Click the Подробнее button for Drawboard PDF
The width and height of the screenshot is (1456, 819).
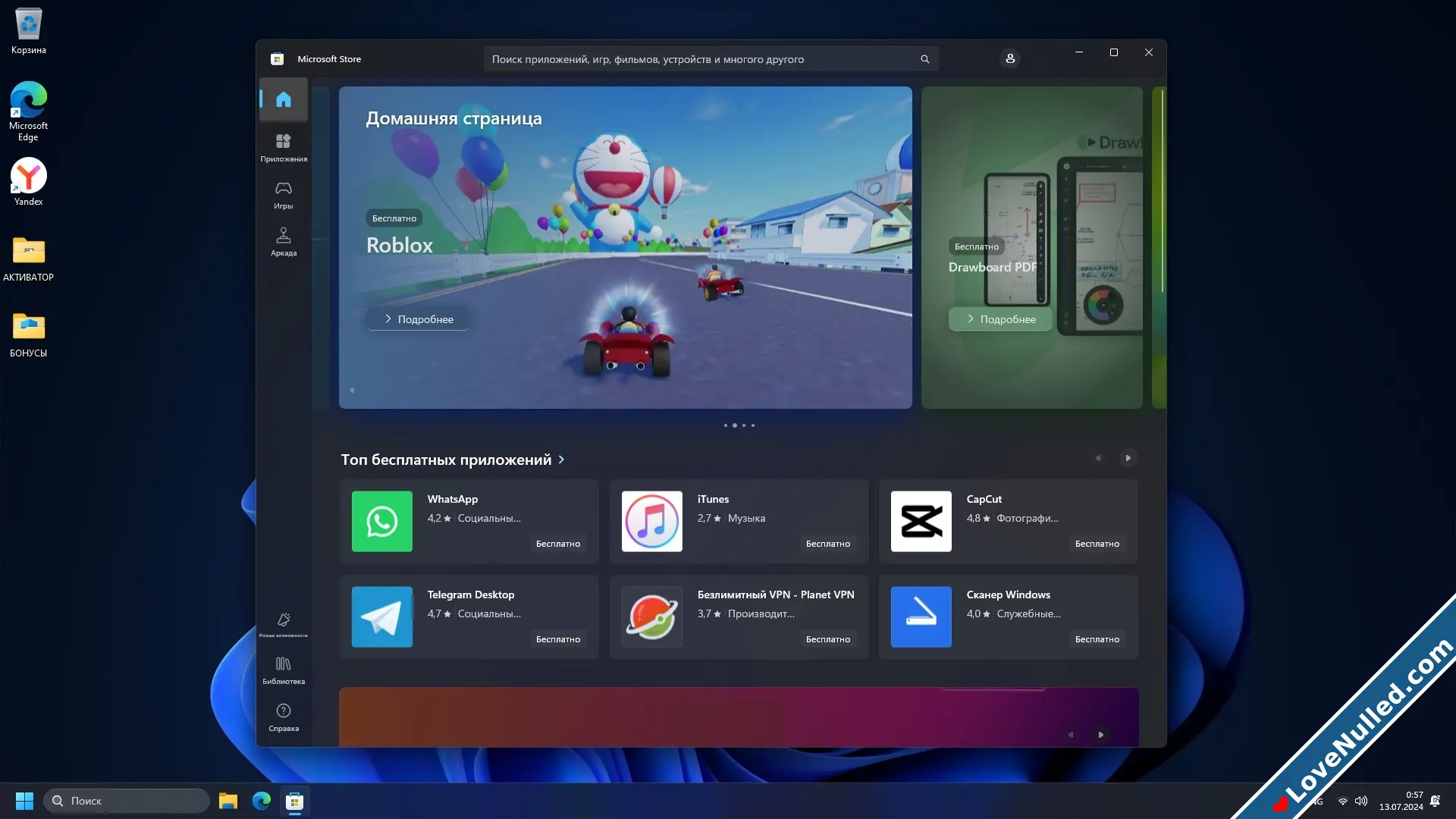pos(1000,319)
